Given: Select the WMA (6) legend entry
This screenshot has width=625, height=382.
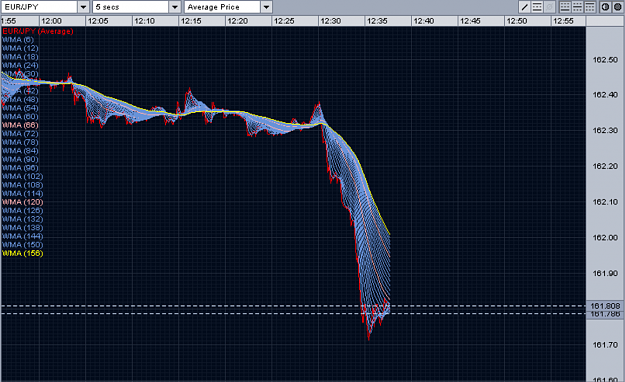Looking at the screenshot, I should (18, 39).
